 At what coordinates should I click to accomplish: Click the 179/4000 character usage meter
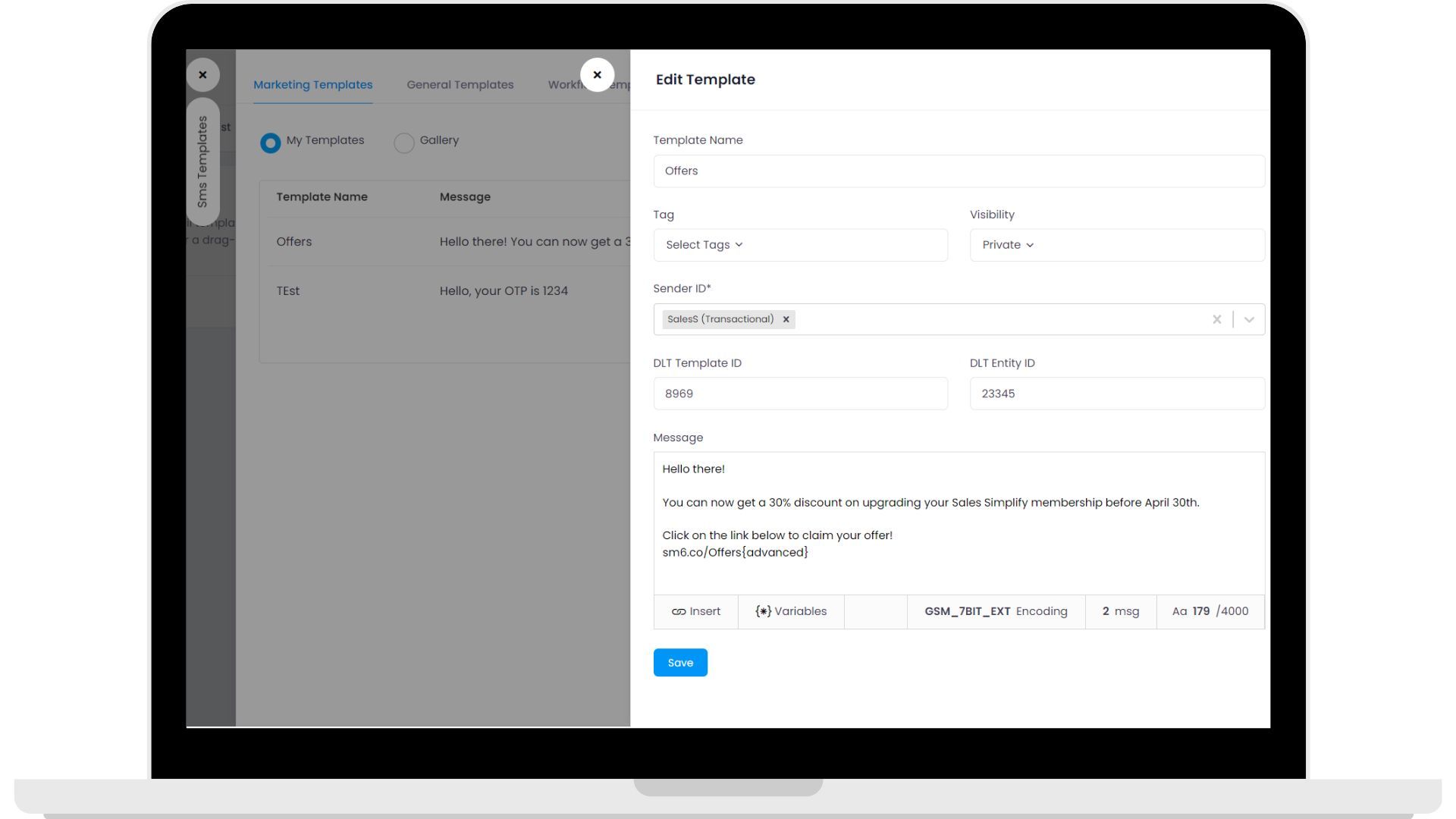[x=1212, y=611]
